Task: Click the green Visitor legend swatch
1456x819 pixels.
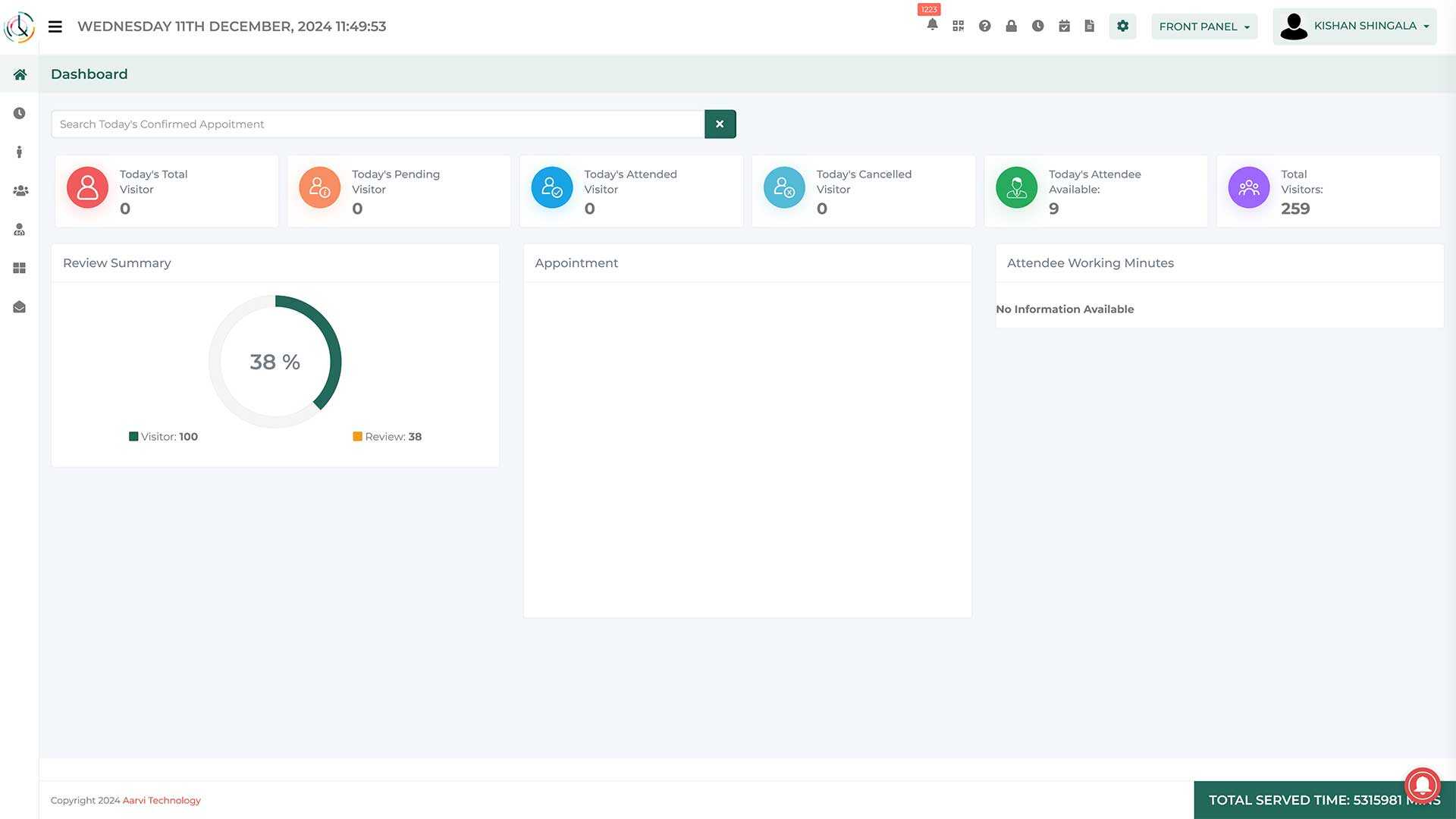Action: 133,437
